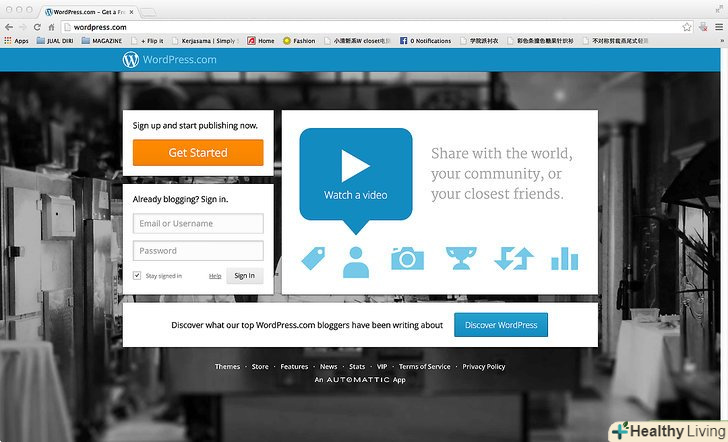Focus the Password field
The image size is (728, 442).
click(x=198, y=251)
